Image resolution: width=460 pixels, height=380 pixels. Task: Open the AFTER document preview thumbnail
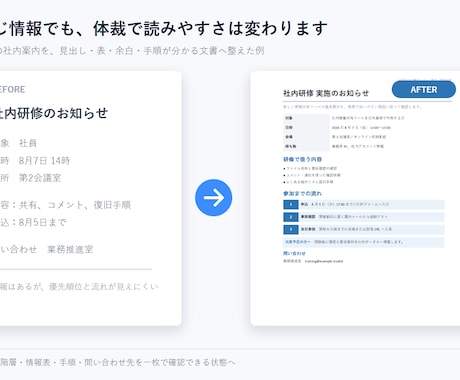coord(355,198)
